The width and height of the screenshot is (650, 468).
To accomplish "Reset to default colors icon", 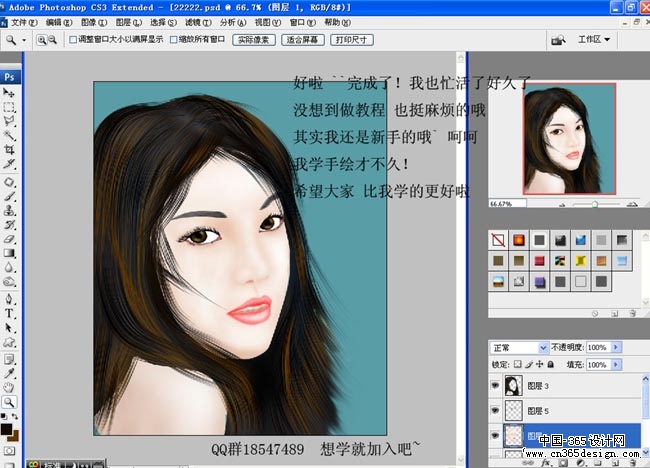I will (x=4, y=416).
